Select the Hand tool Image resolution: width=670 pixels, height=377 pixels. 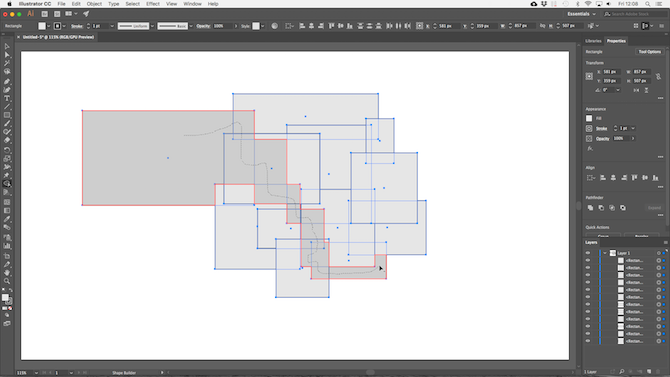click(7, 273)
